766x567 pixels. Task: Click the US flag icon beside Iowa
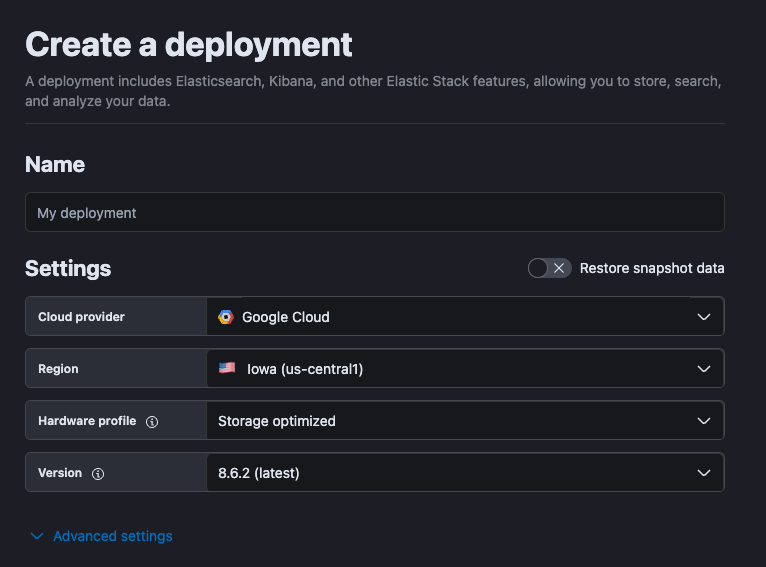coord(227,369)
